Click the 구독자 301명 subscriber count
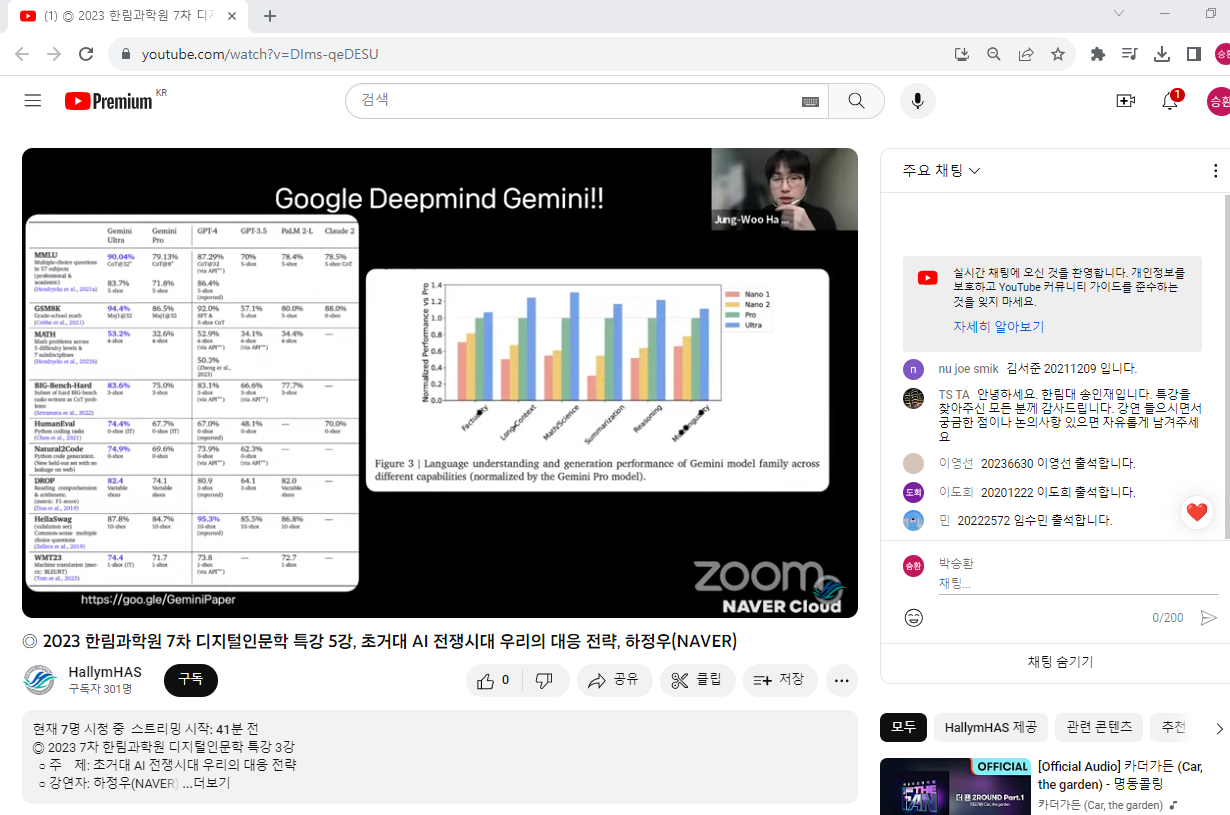This screenshot has width=1230, height=815. (x=100, y=689)
